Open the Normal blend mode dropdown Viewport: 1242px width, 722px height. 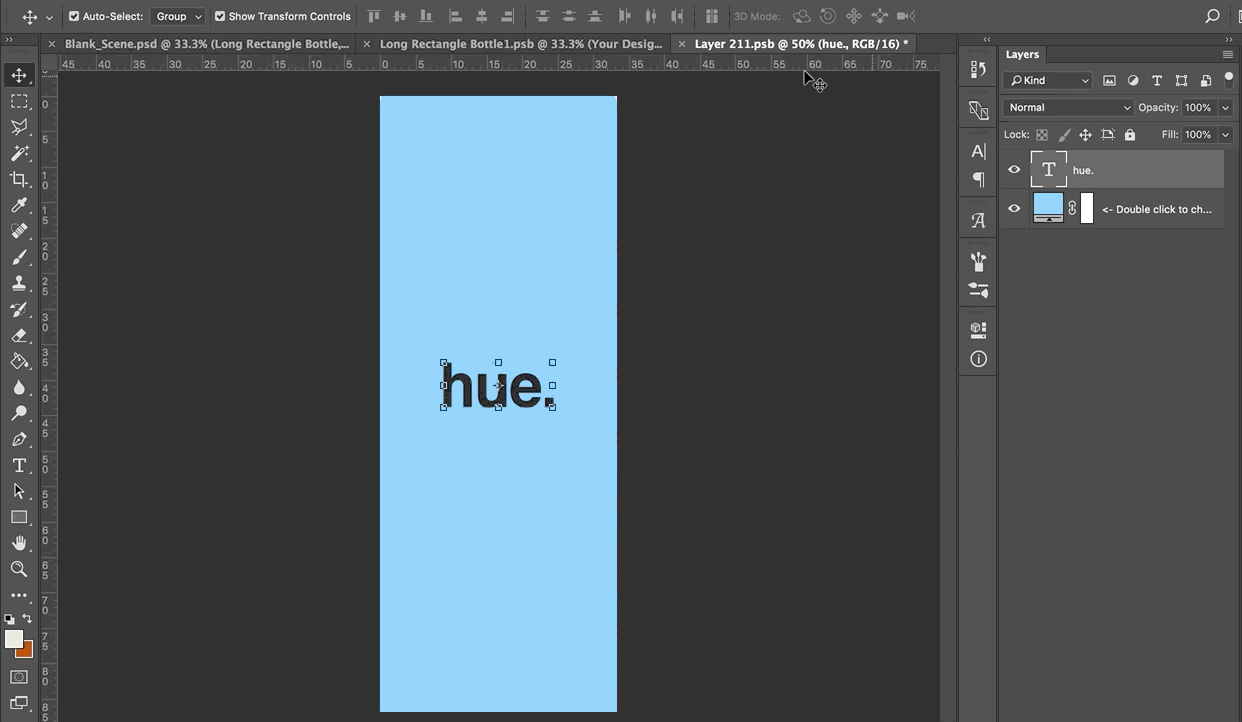(1069, 107)
